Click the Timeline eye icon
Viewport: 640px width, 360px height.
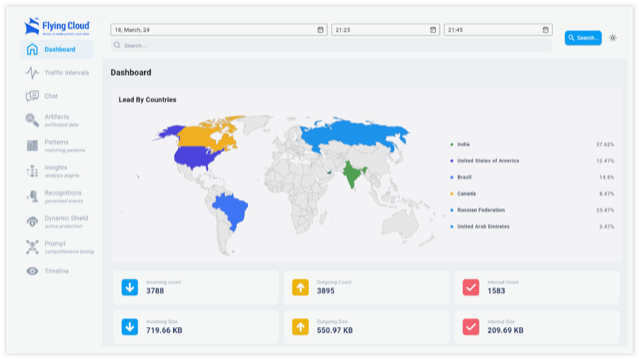click(32, 271)
